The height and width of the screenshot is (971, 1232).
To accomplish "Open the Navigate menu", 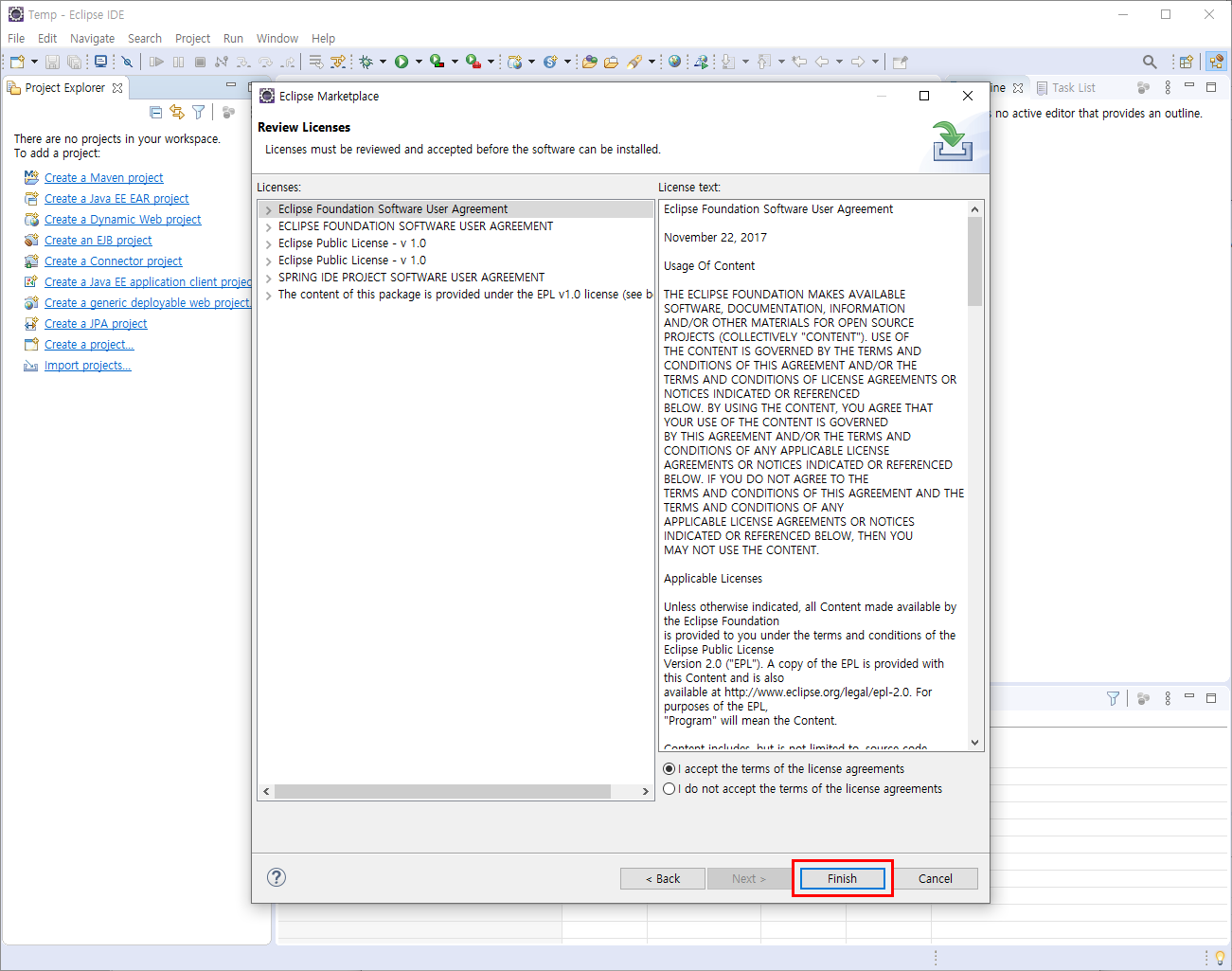I will pos(92,38).
